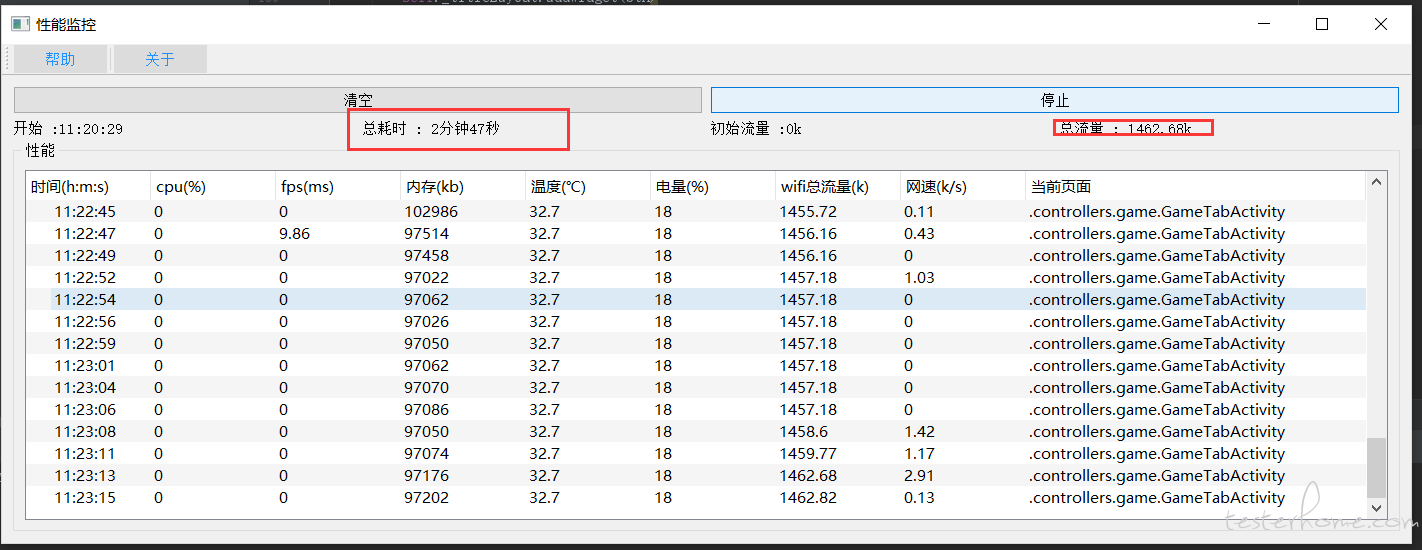Click the fps(ms) column header
Viewport: 1422px width, 550px height.
[x=338, y=186]
